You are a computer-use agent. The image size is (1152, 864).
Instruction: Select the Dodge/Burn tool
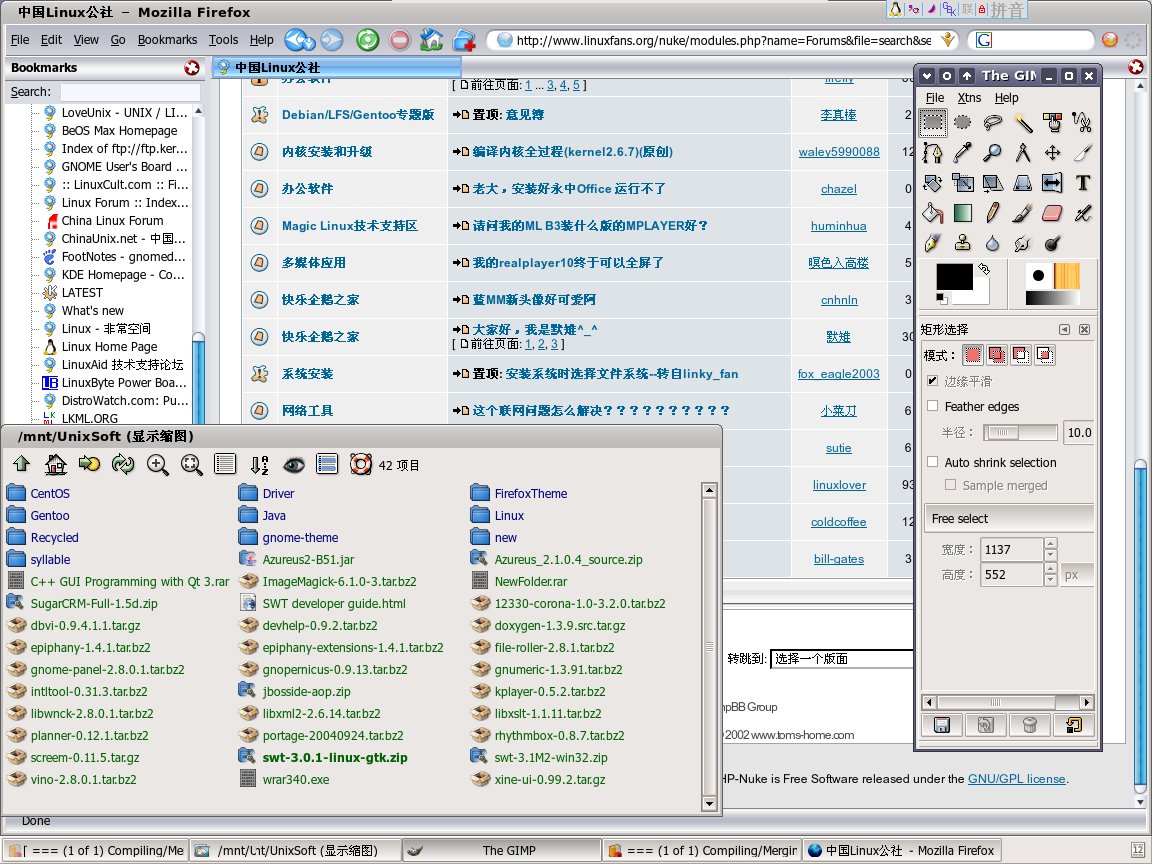click(1053, 243)
